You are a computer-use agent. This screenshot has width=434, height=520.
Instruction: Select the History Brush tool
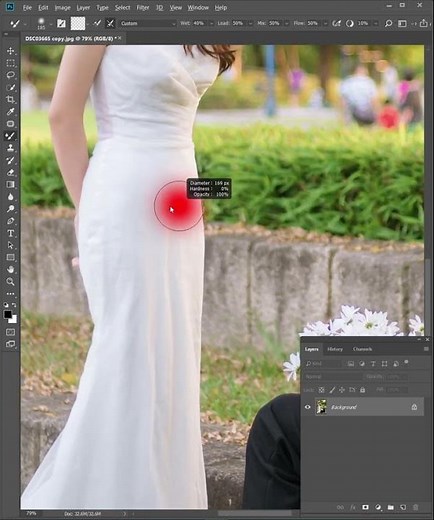click(x=10, y=160)
